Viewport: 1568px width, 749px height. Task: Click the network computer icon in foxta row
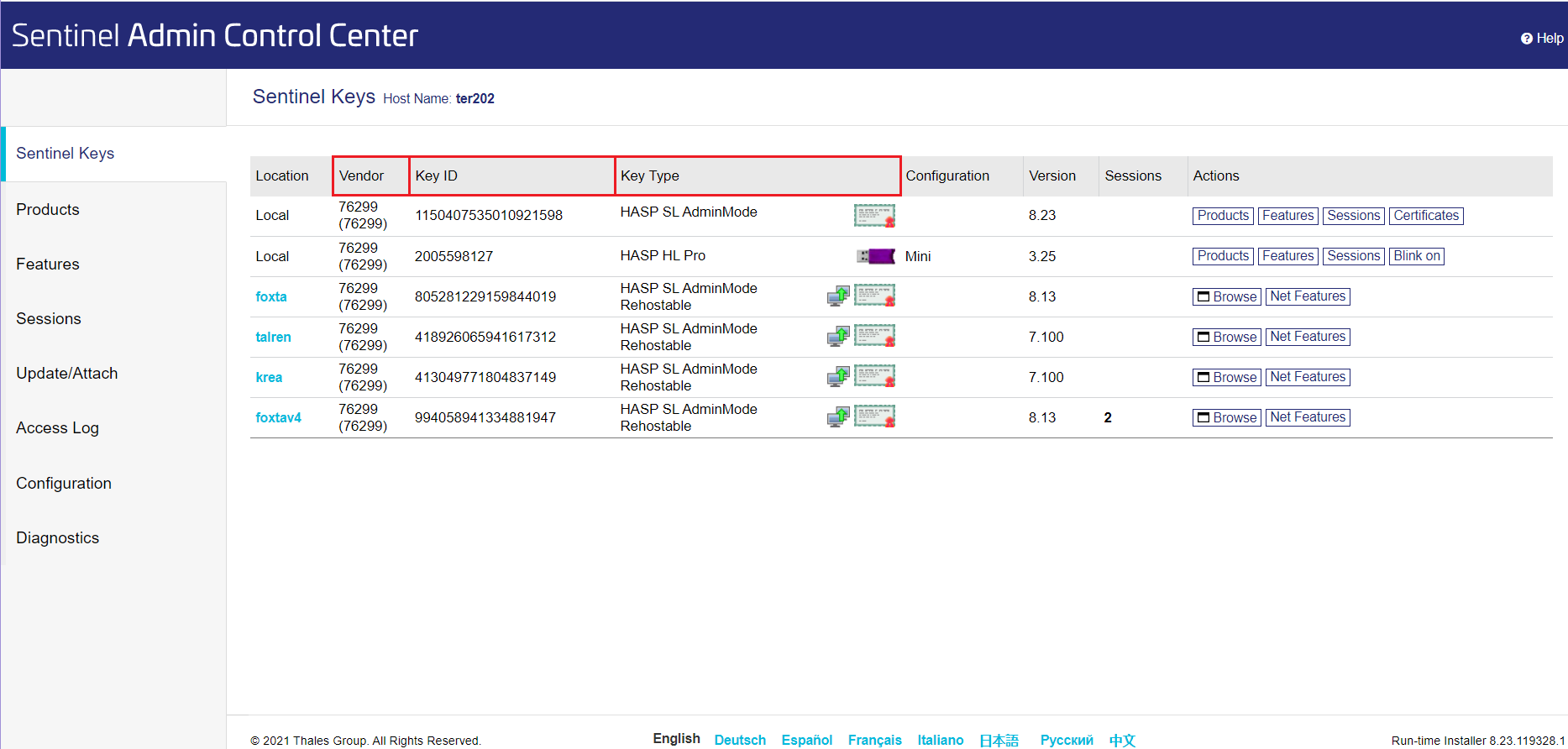tap(838, 296)
